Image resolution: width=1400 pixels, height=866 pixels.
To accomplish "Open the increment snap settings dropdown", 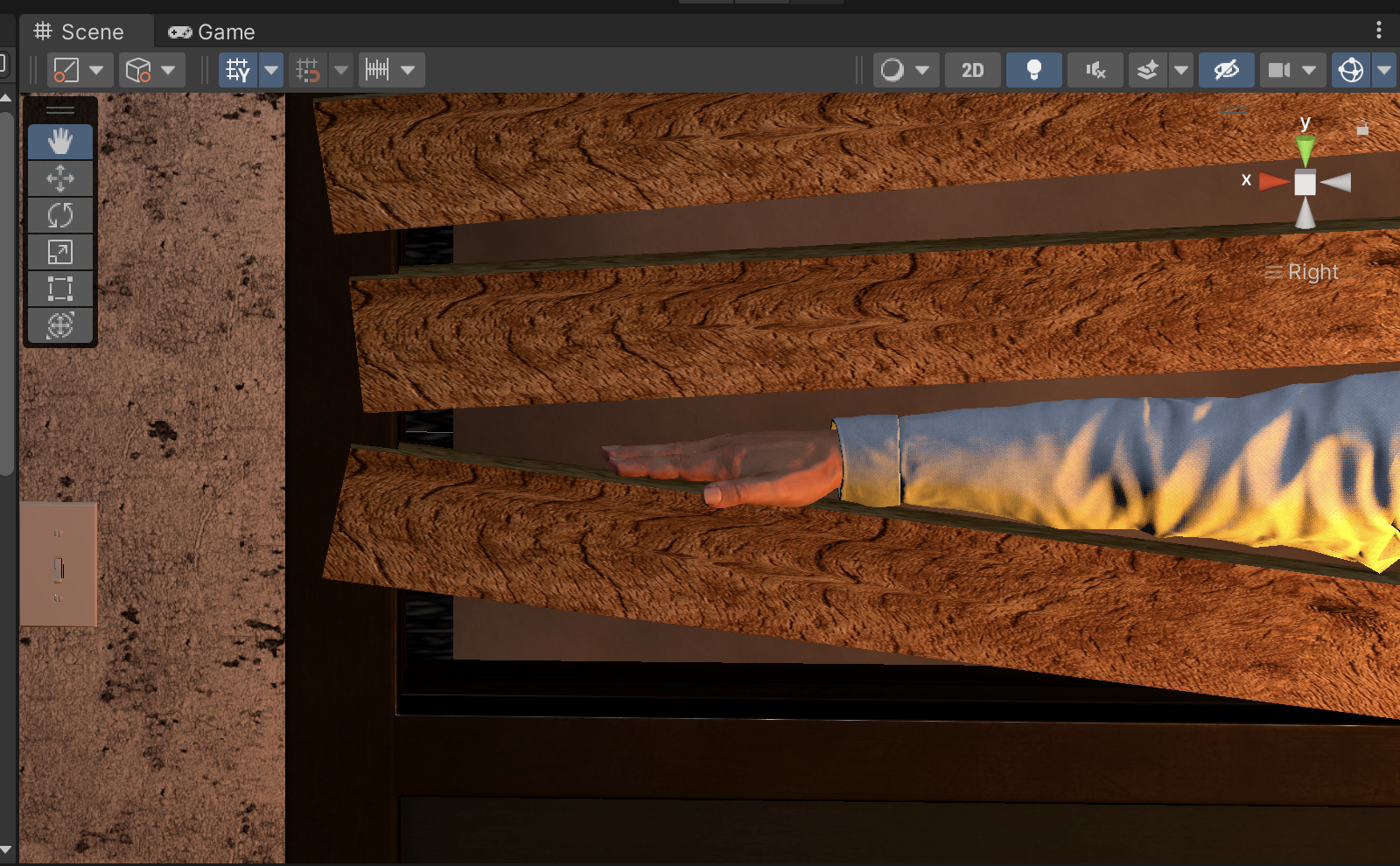I will coord(409,70).
